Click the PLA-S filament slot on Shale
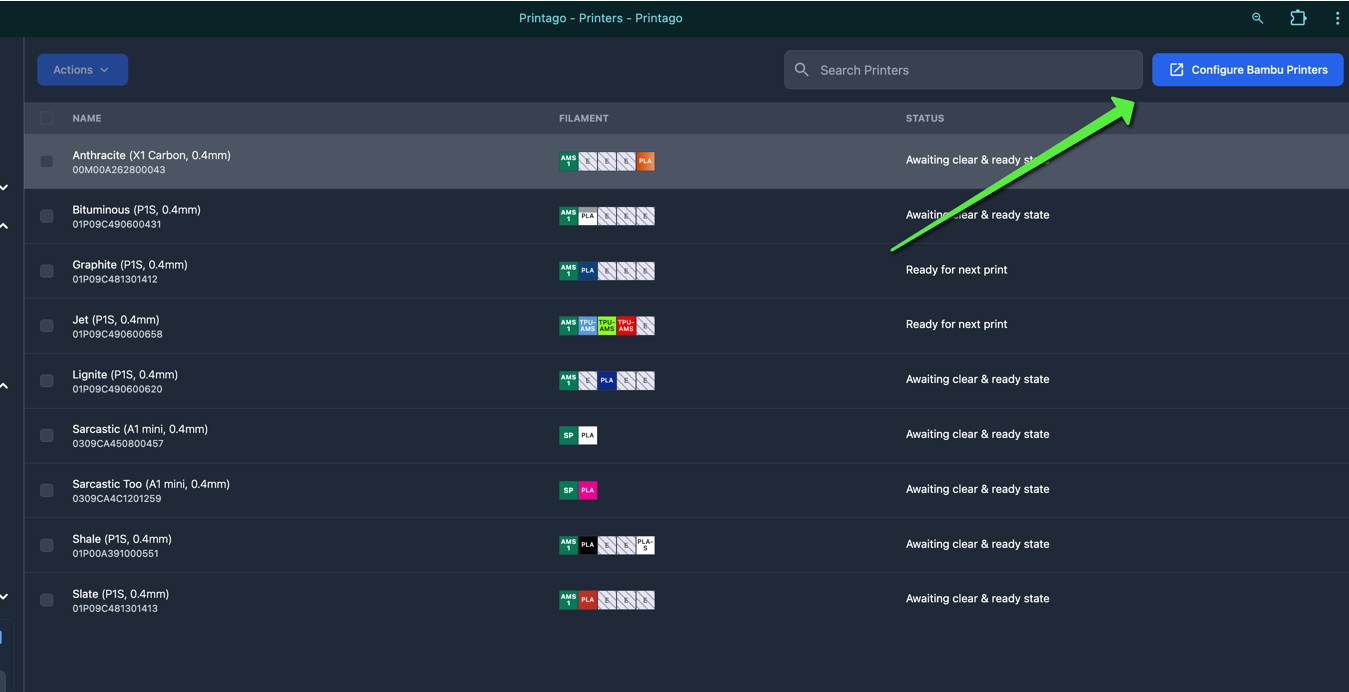This screenshot has height=692, width=1349. [645, 545]
